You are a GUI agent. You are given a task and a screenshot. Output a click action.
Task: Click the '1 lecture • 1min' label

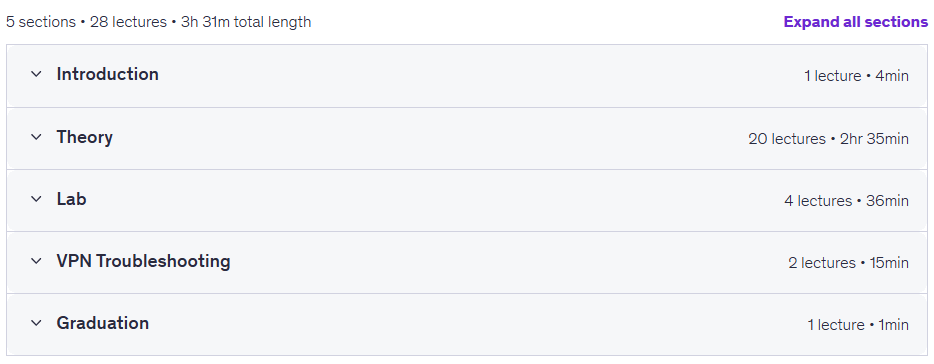point(858,325)
